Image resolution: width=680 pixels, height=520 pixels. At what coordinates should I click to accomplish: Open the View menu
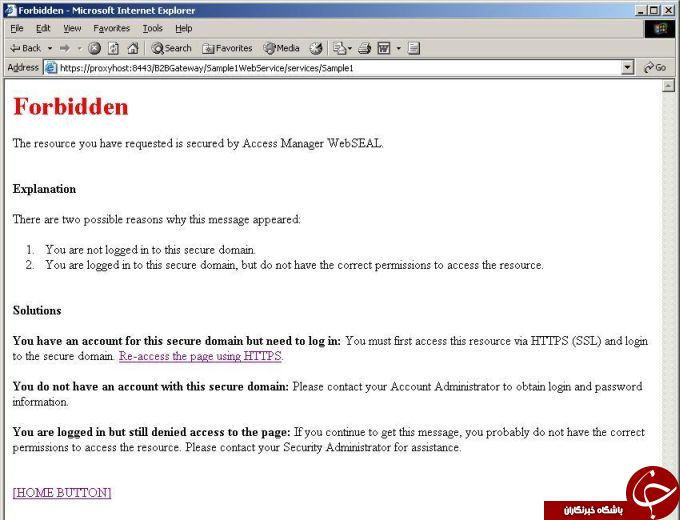72,29
